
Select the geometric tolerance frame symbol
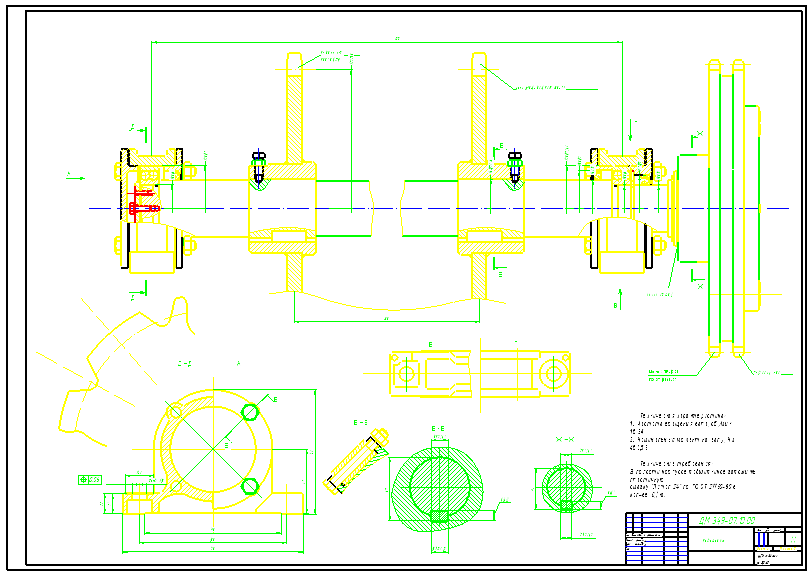click(89, 480)
